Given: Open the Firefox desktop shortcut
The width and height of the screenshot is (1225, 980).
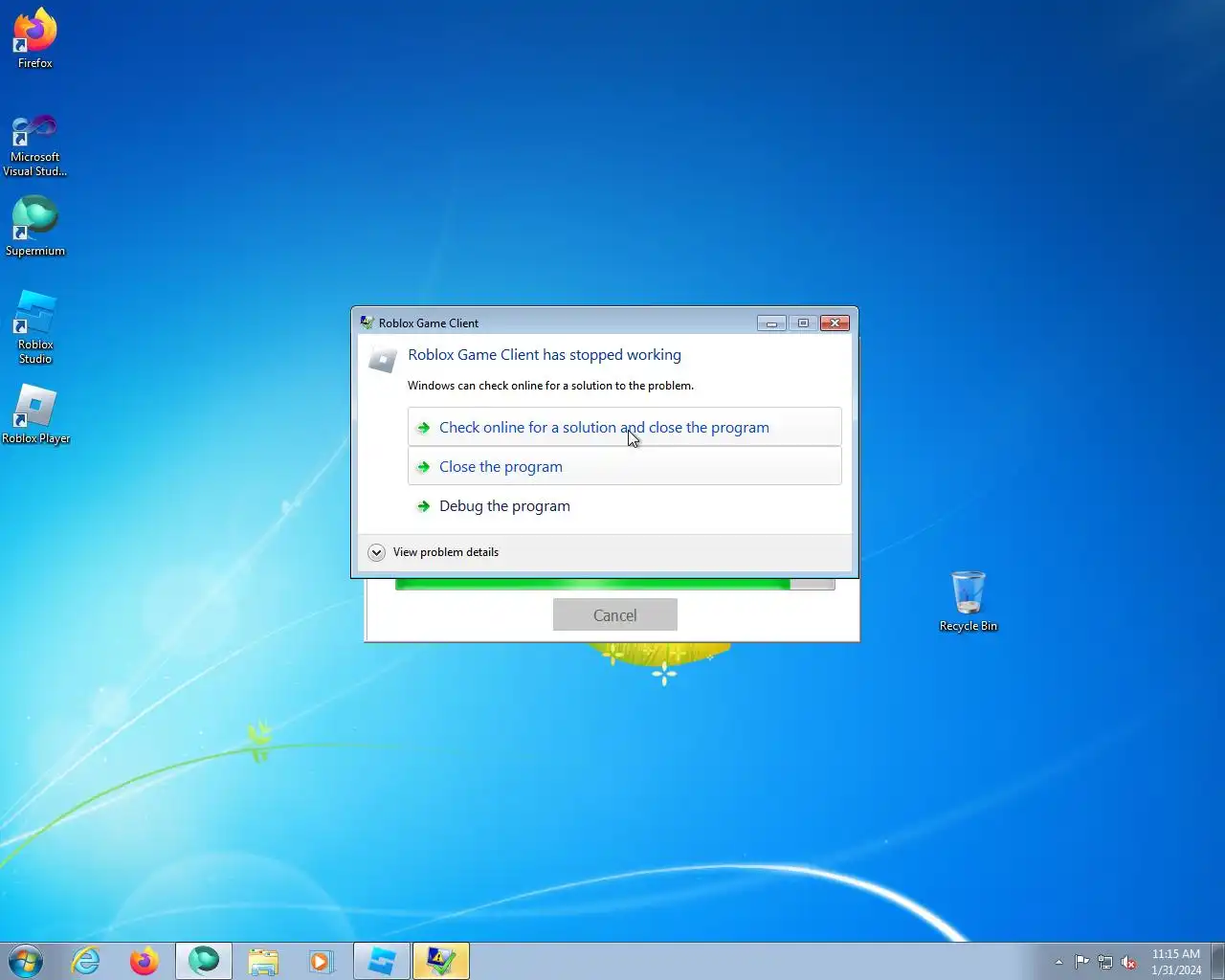Looking at the screenshot, I should coord(35,38).
